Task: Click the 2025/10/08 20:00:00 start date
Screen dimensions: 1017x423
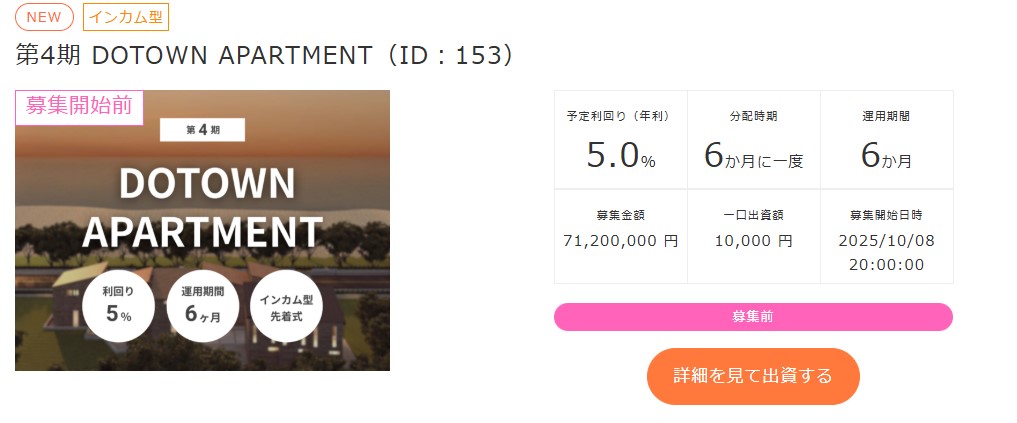Action: pos(886,253)
